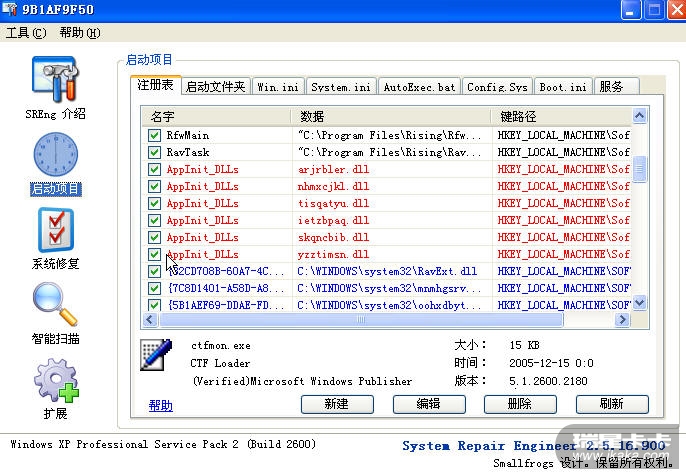Sort by the 名字 column header
This screenshot has width=686, height=474.
point(217,116)
